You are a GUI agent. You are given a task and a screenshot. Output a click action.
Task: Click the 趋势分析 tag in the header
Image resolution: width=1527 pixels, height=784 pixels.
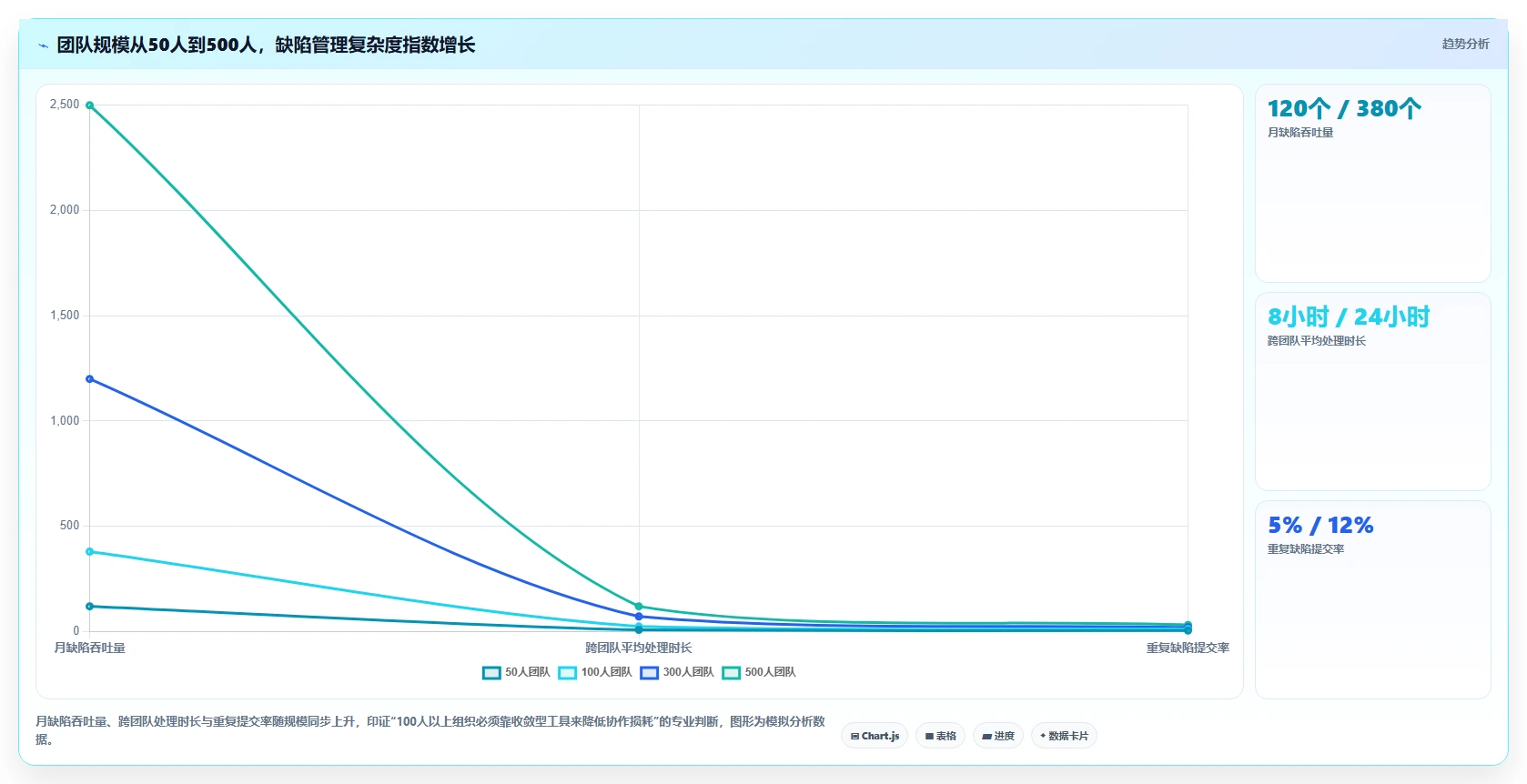1465,44
